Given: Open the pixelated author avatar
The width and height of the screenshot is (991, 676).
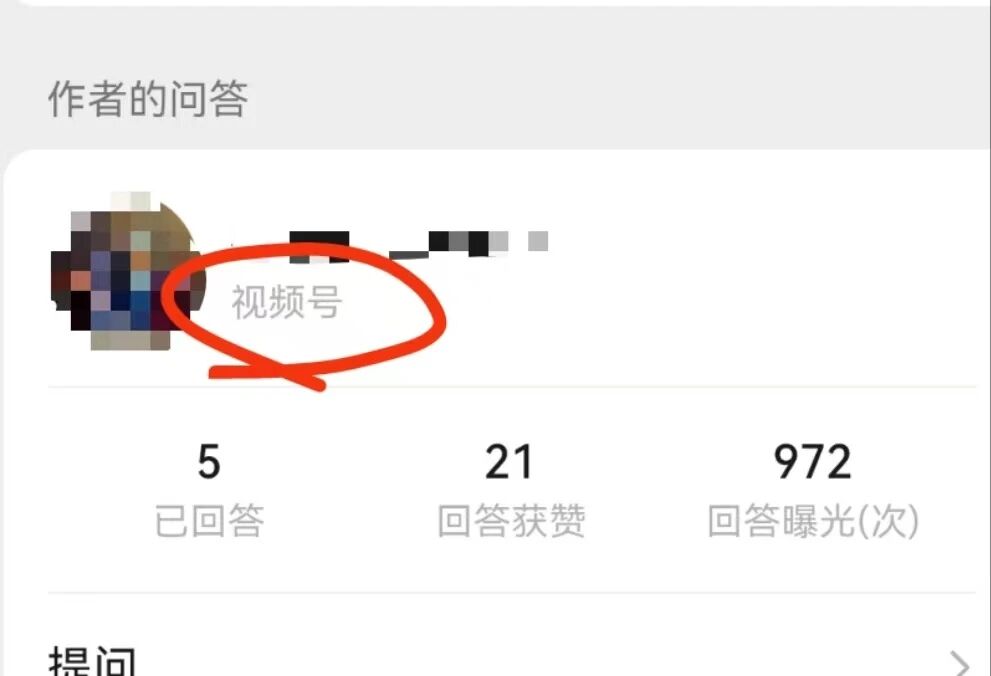Looking at the screenshot, I should [128, 271].
